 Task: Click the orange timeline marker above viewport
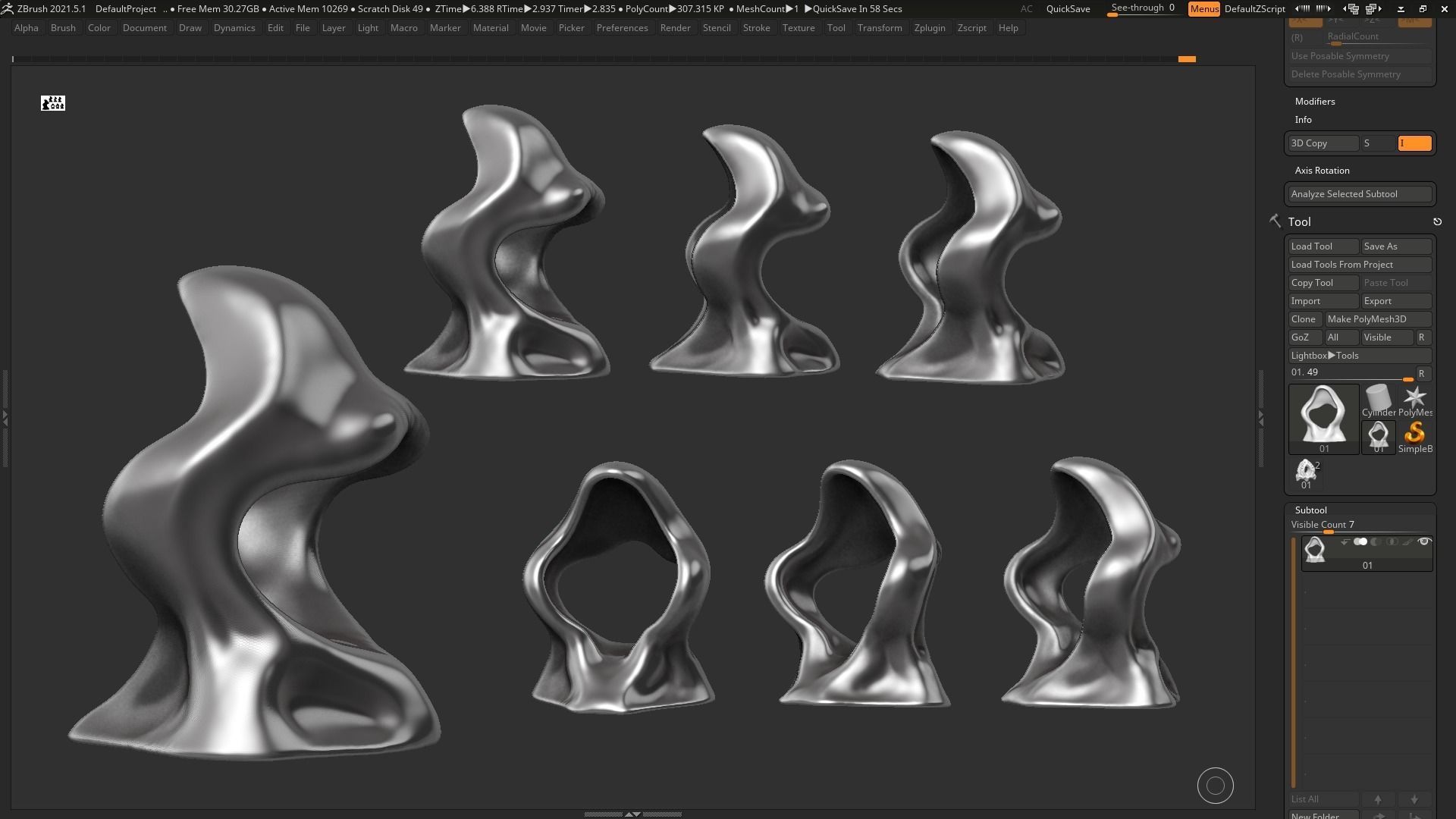(x=1187, y=59)
